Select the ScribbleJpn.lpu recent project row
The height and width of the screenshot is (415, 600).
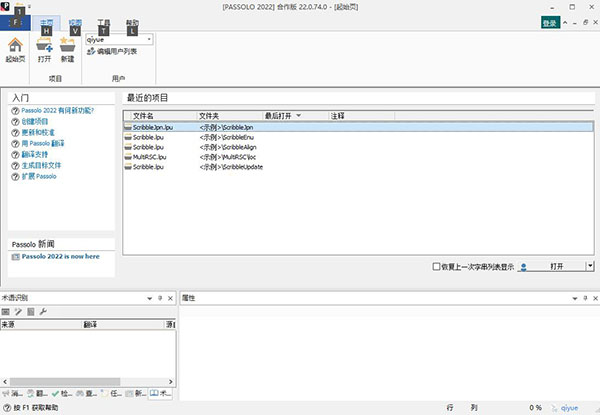coord(358,127)
